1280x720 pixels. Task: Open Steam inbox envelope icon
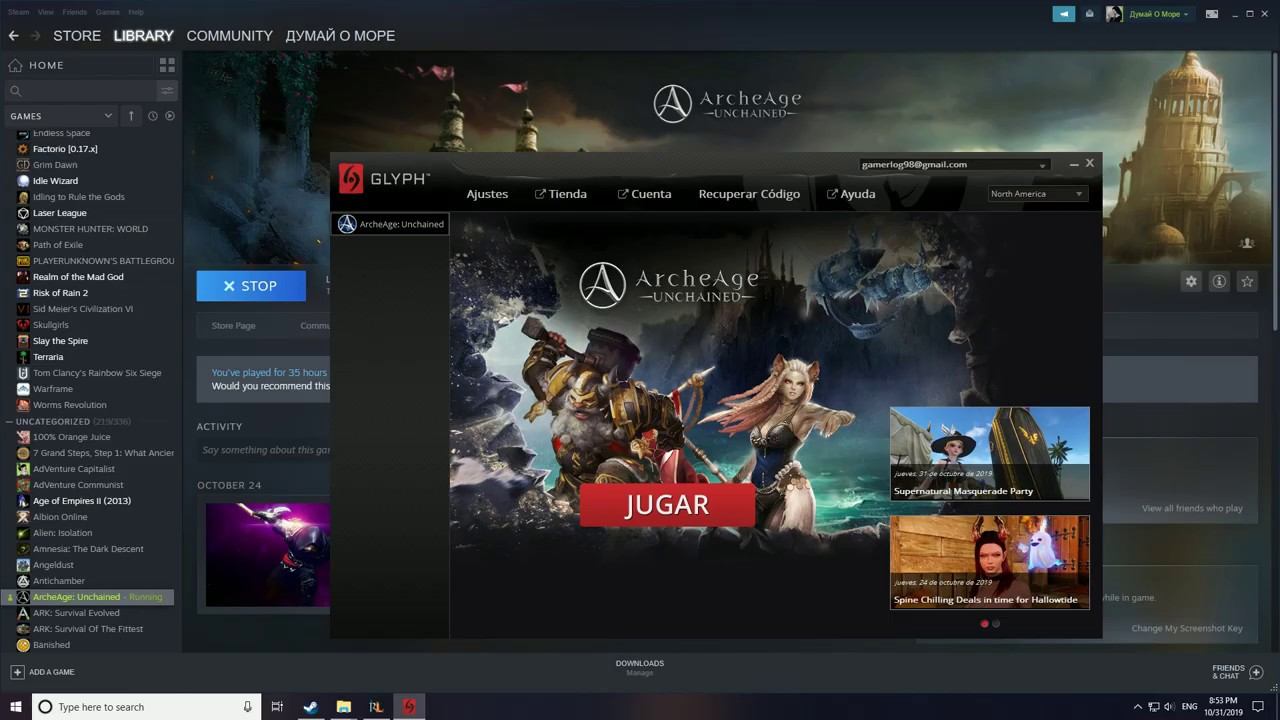pyautogui.click(x=1089, y=14)
